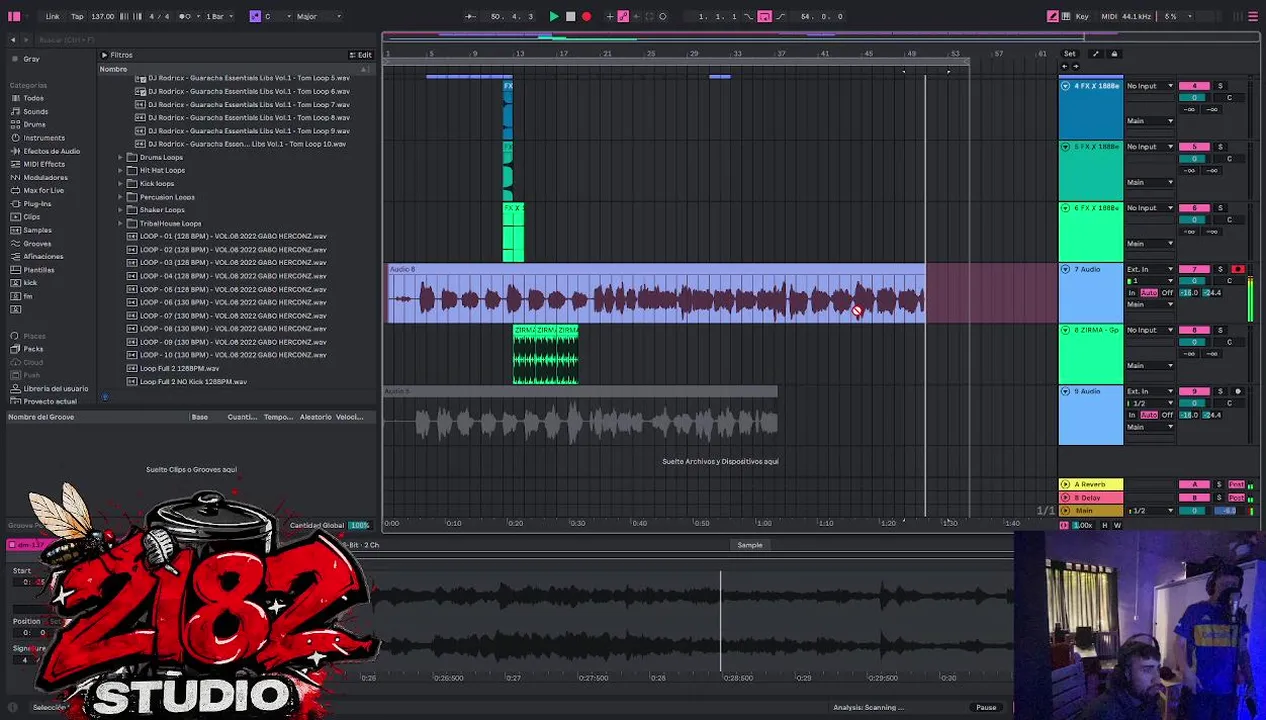The image size is (1266, 720).
Task: Select Loop Full 2 128BPM.wav file
Action: (179, 368)
